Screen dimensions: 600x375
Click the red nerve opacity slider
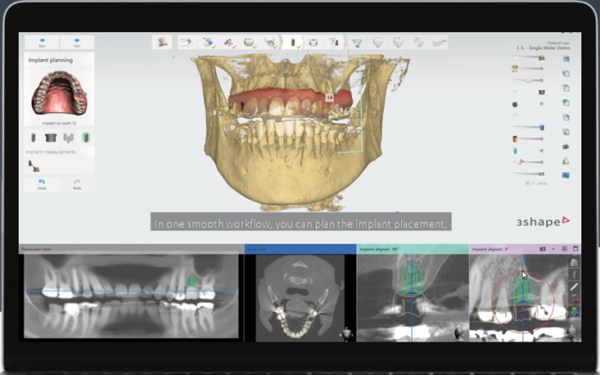528,162
